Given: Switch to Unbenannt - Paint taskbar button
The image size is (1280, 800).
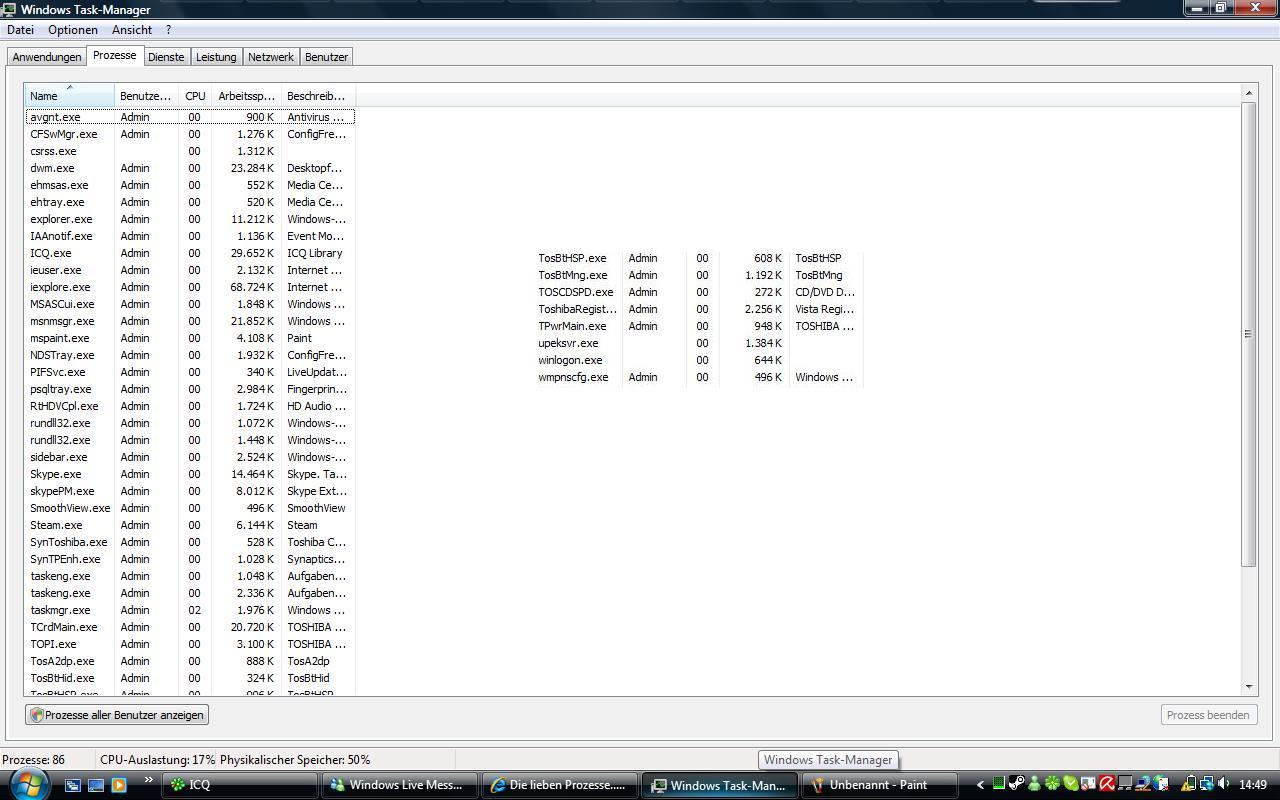Looking at the screenshot, I should coord(880,785).
